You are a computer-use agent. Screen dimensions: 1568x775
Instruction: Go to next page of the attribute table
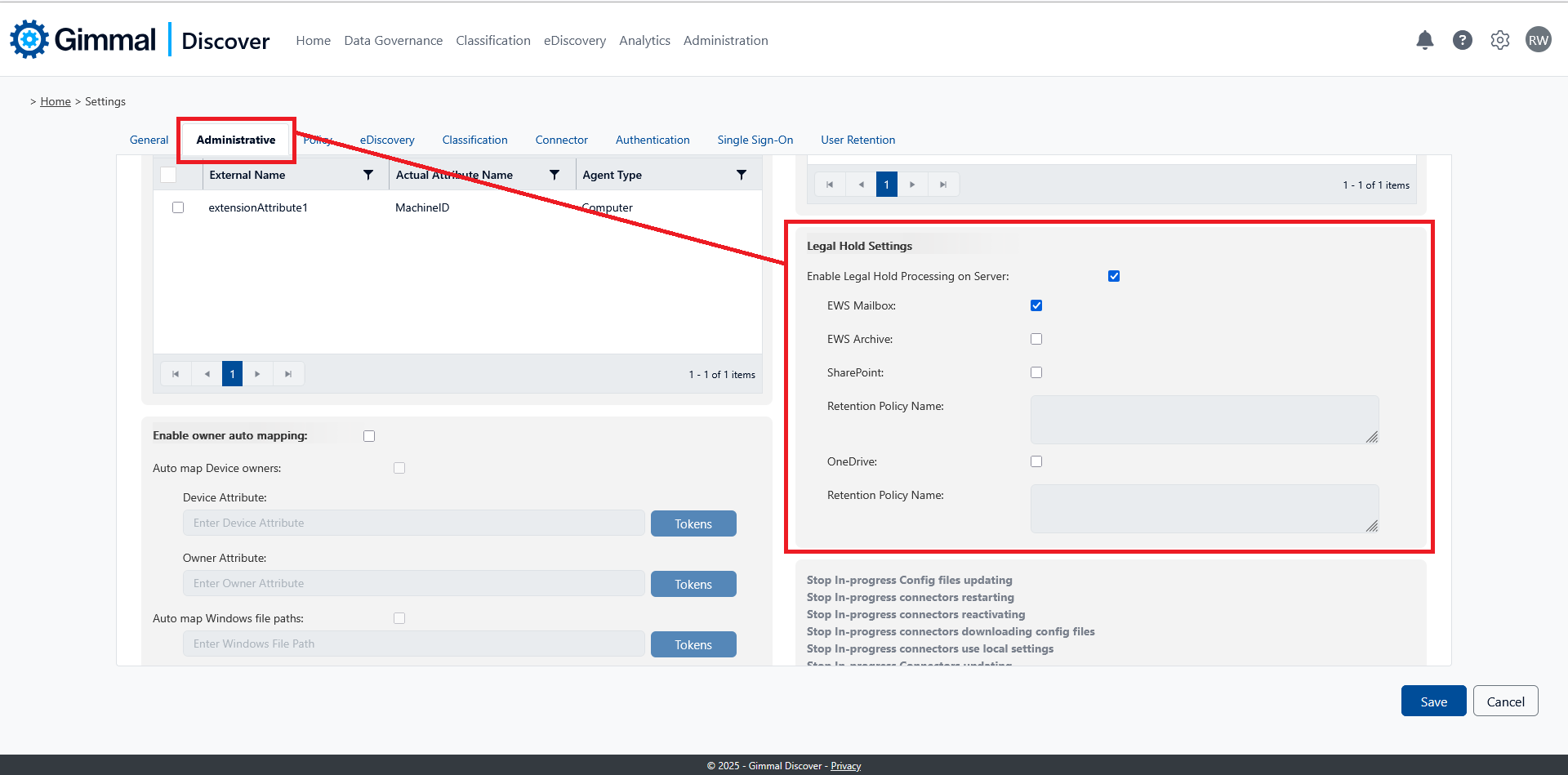[x=257, y=373]
